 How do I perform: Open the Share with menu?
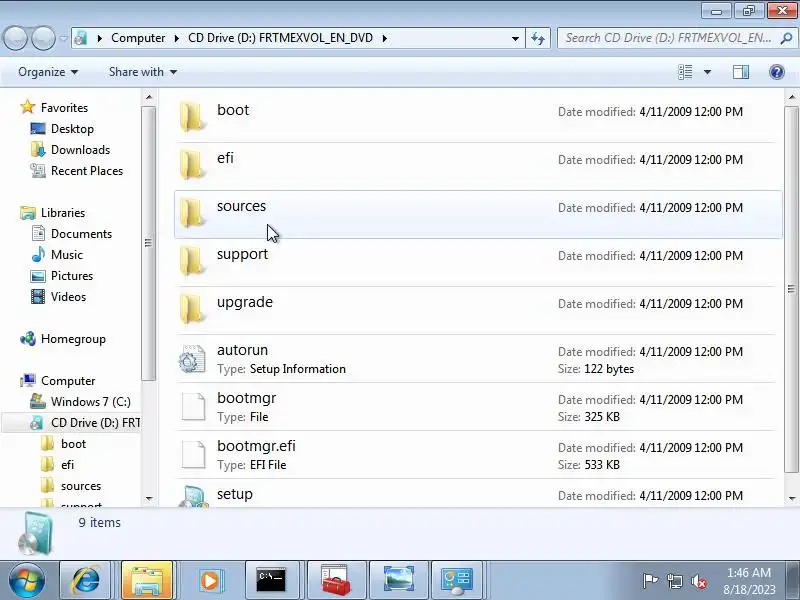[x=143, y=72]
